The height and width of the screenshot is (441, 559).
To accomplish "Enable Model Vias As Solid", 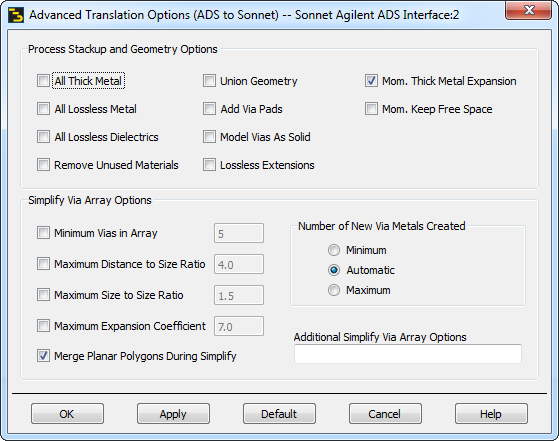I will (209, 137).
